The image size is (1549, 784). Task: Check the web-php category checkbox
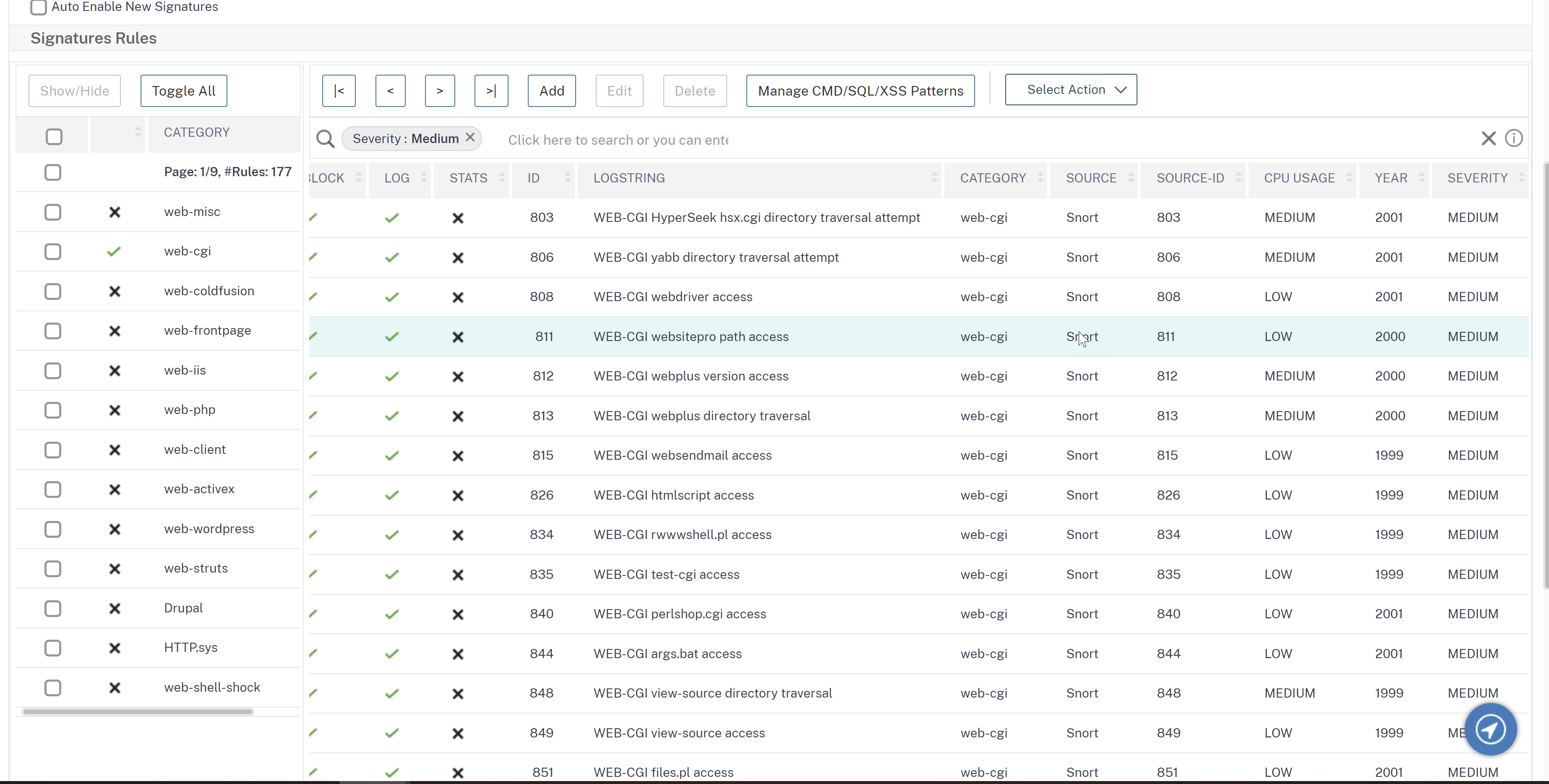coord(53,410)
